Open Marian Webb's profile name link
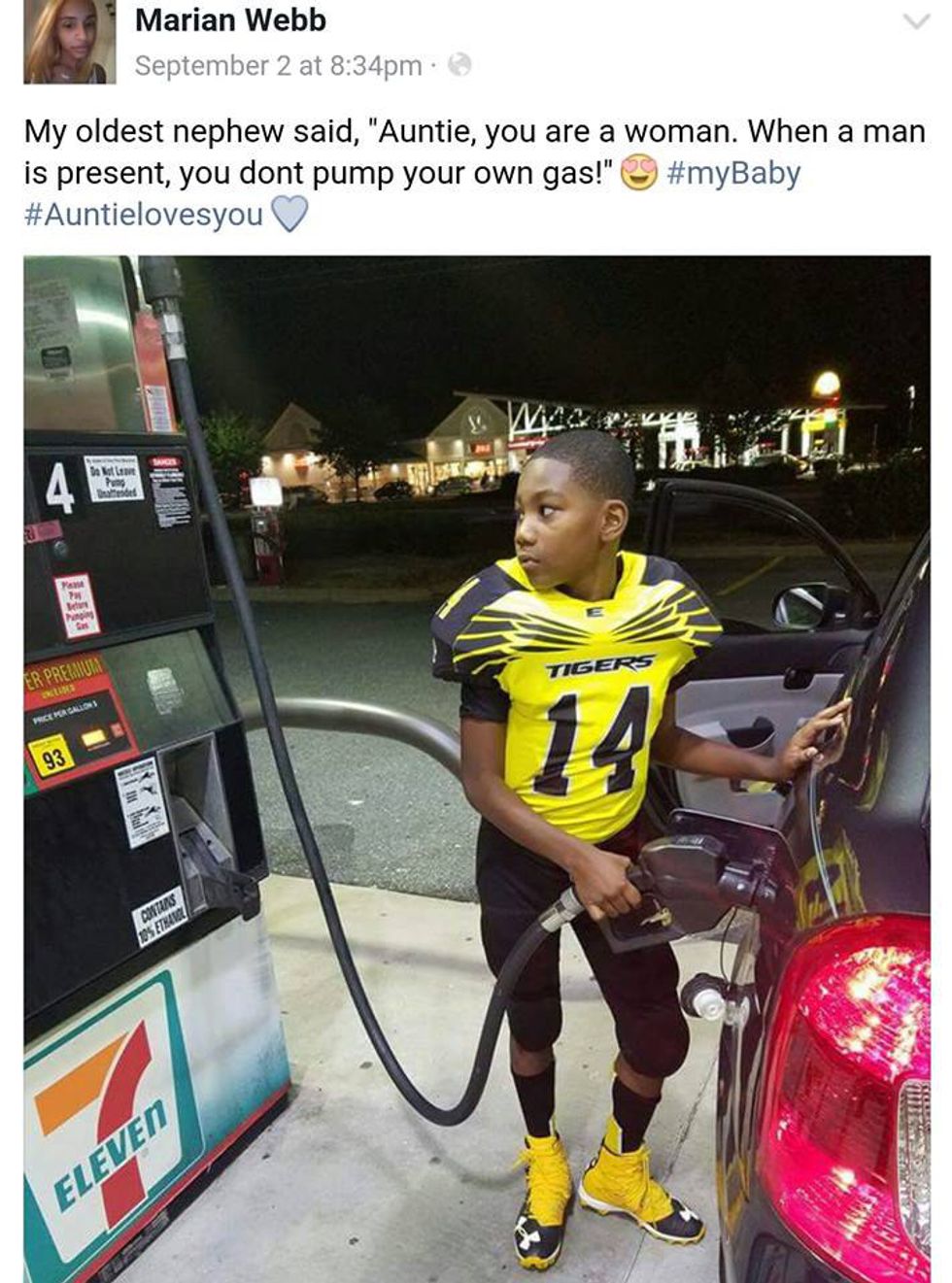 point(230,20)
